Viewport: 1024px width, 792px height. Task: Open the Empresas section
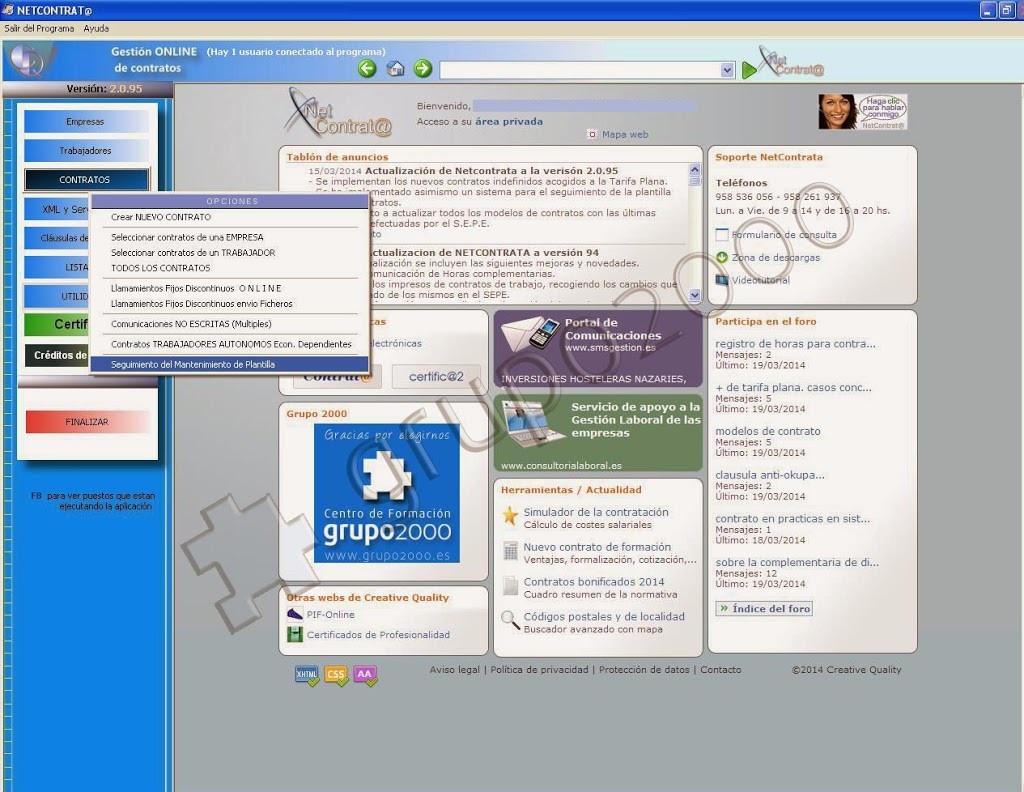click(86, 121)
